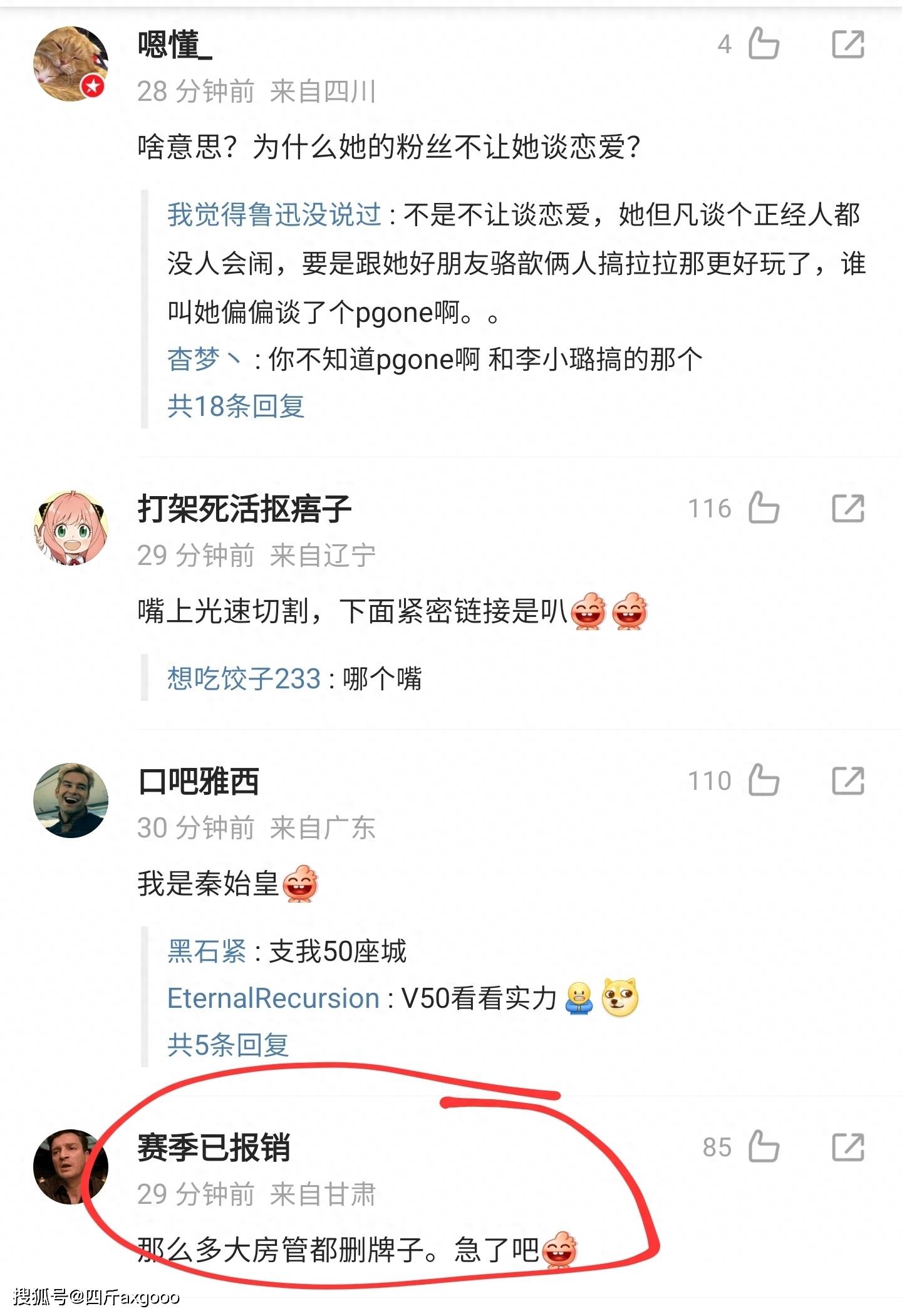Tap the avatar of 赛季已报销

[70, 1167]
